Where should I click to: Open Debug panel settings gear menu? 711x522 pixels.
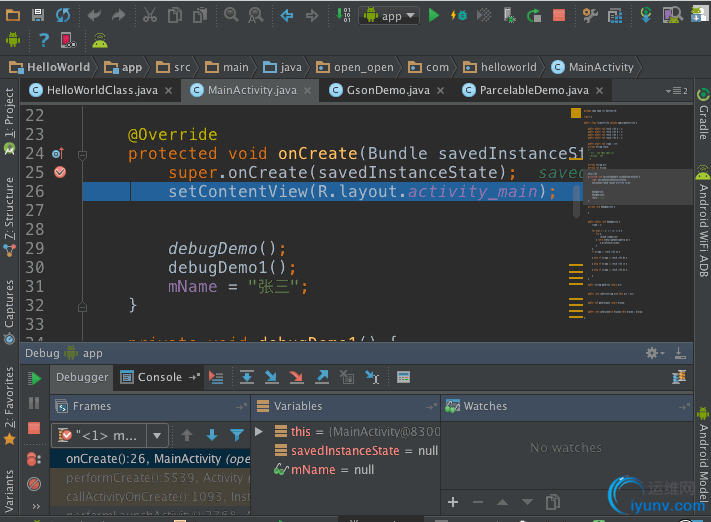pos(655,353)
